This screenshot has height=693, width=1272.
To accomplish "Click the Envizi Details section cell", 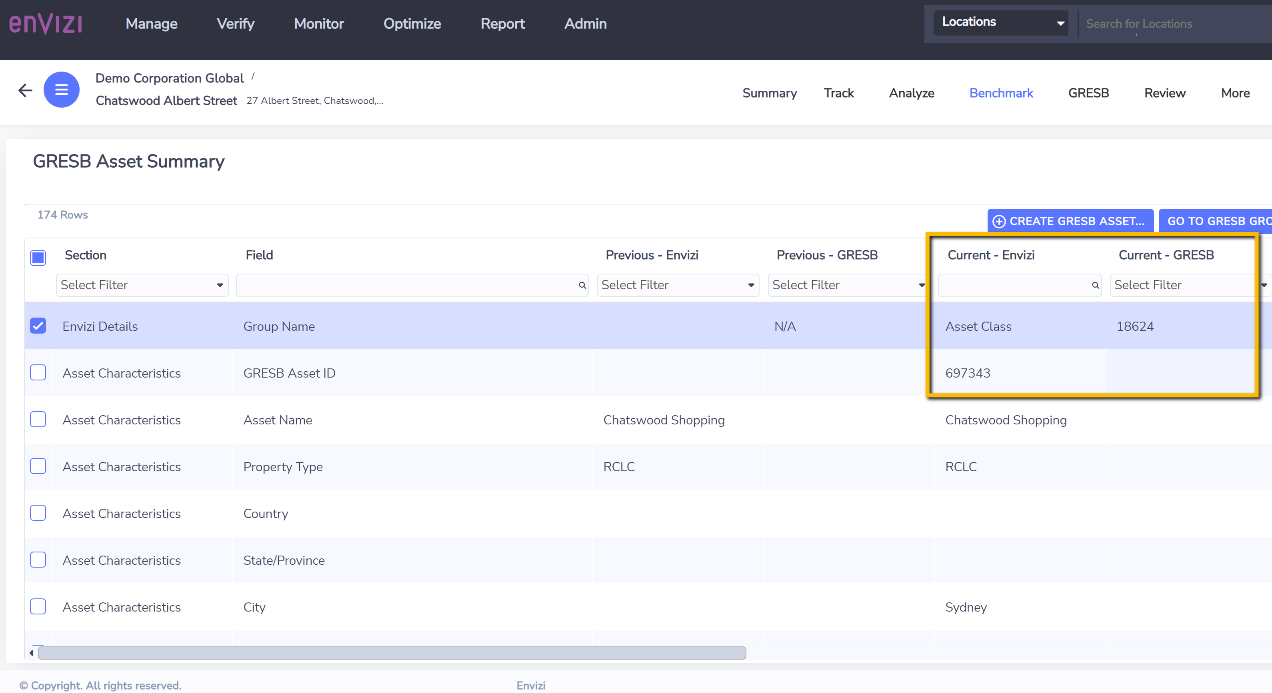I will click(100, 326).
